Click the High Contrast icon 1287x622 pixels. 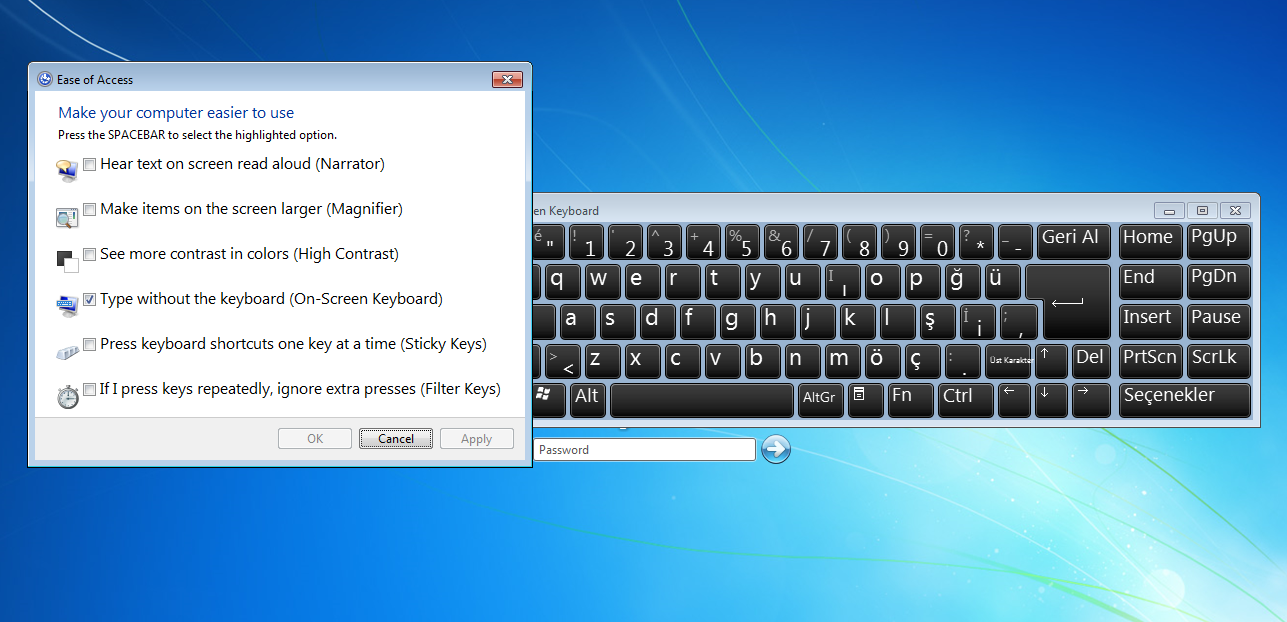pyautogui.click(x=67, y=261)
